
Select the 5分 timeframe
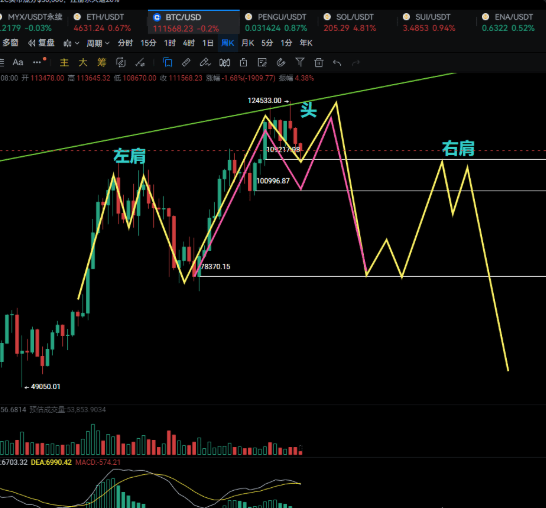(x=267, y=43)
